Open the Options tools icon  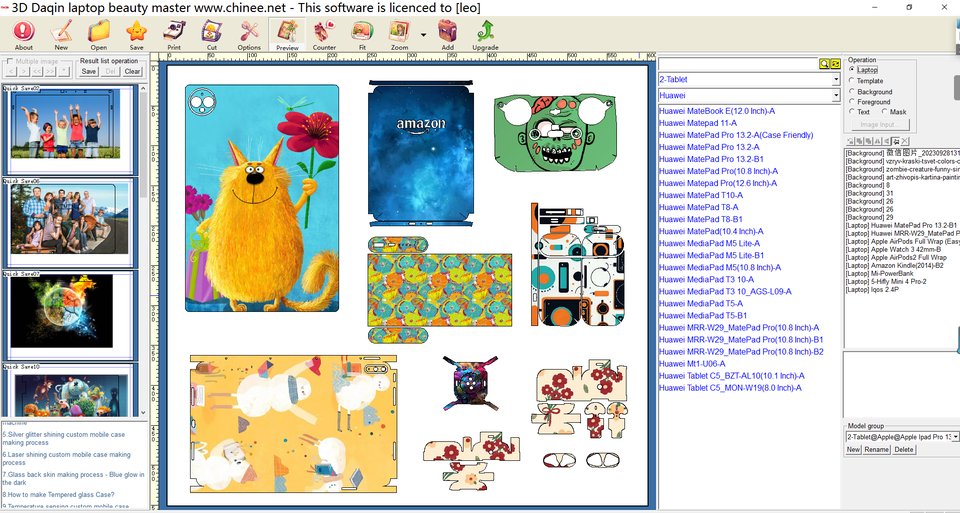coord(249,34)
